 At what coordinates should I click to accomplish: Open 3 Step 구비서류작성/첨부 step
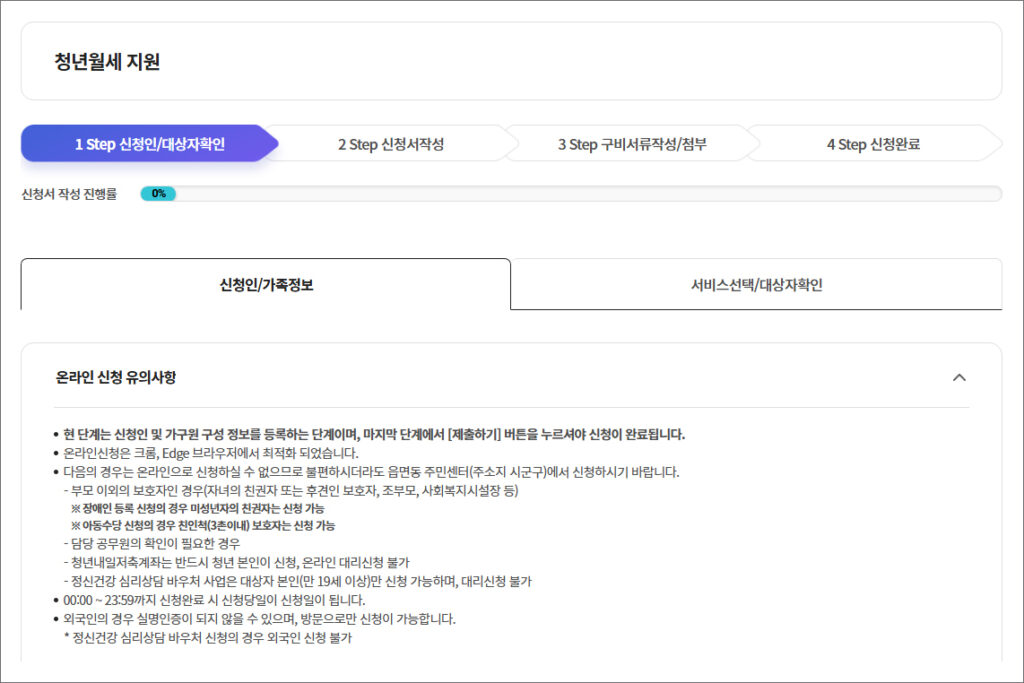(x=631, y=144)
